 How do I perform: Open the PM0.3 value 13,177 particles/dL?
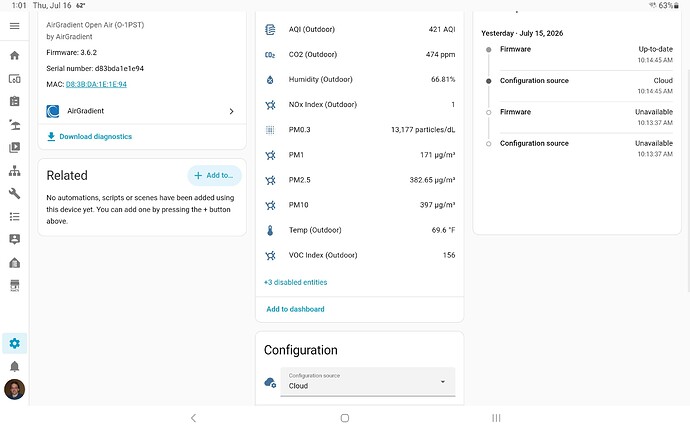423,130
